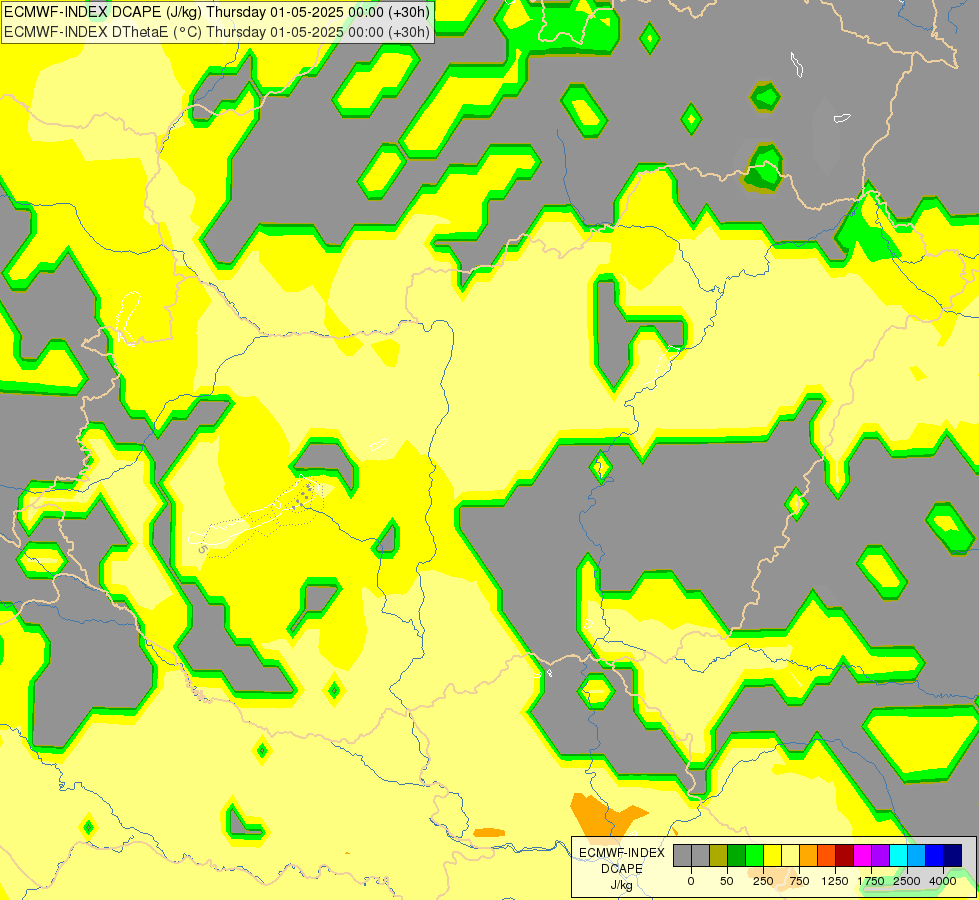Click the DThetaE (°C) header line
Image resolution: width=979 pixels, height=900 pixels.
(217, 32)
